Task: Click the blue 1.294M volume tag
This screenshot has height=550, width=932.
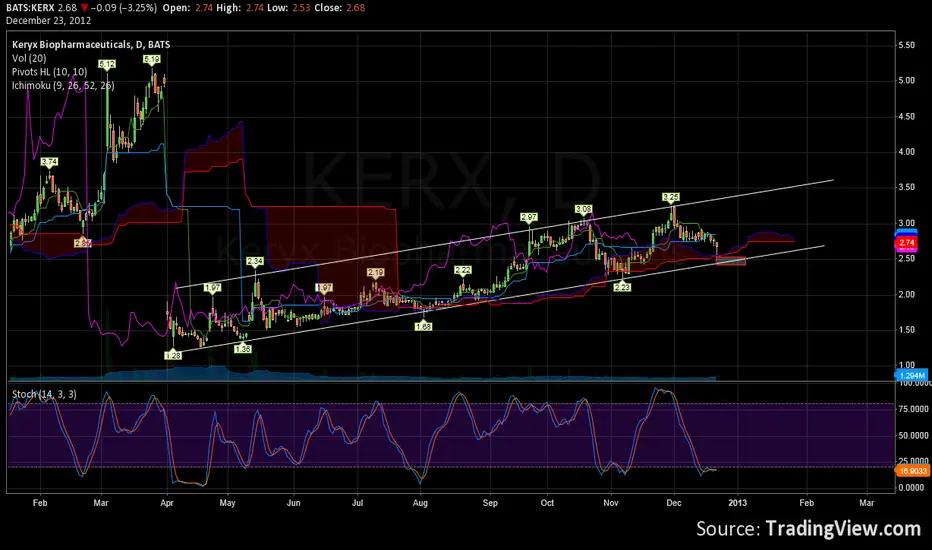Action: (911, 376)
